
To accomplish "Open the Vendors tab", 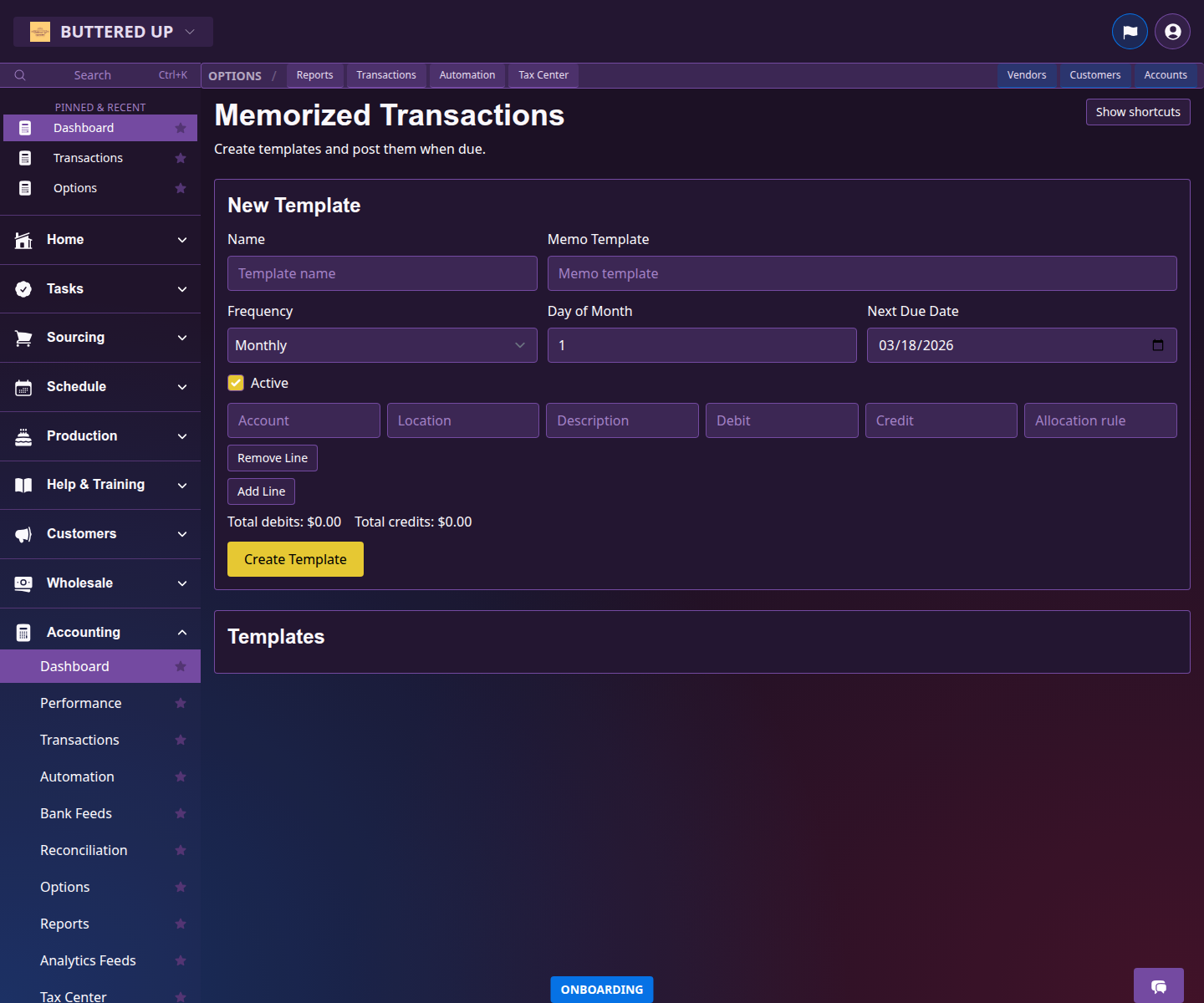I will 1027,75.
